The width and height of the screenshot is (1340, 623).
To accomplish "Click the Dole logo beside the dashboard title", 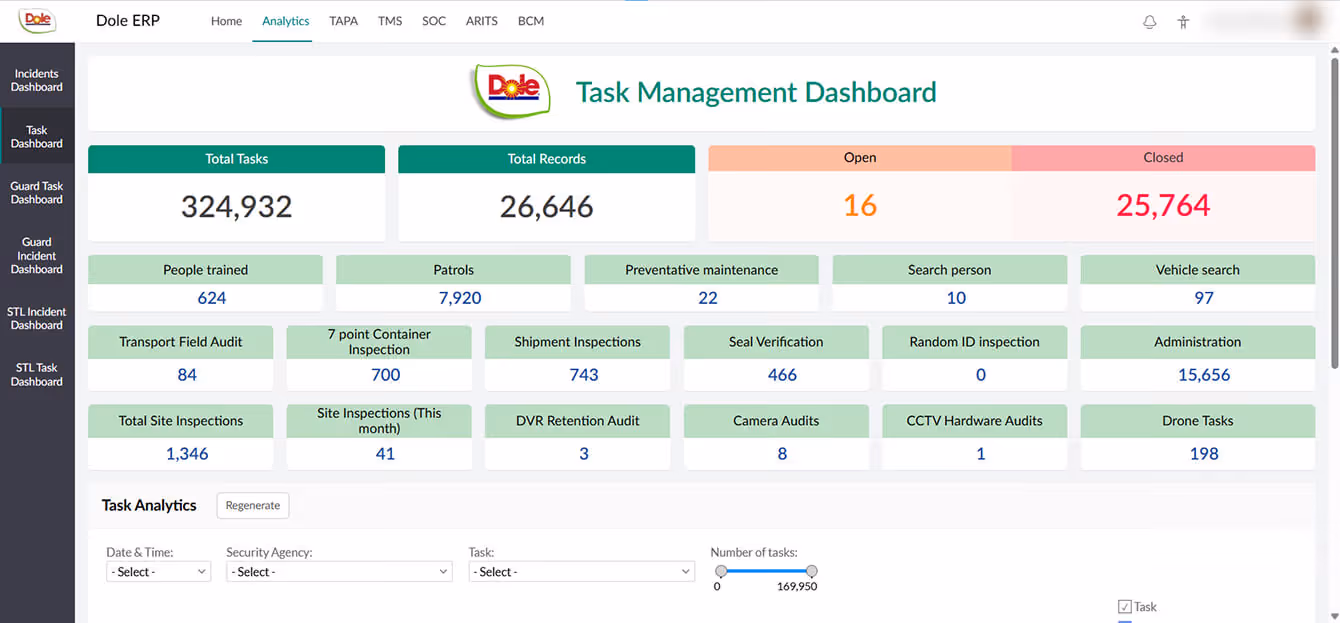I will point(513,91).
